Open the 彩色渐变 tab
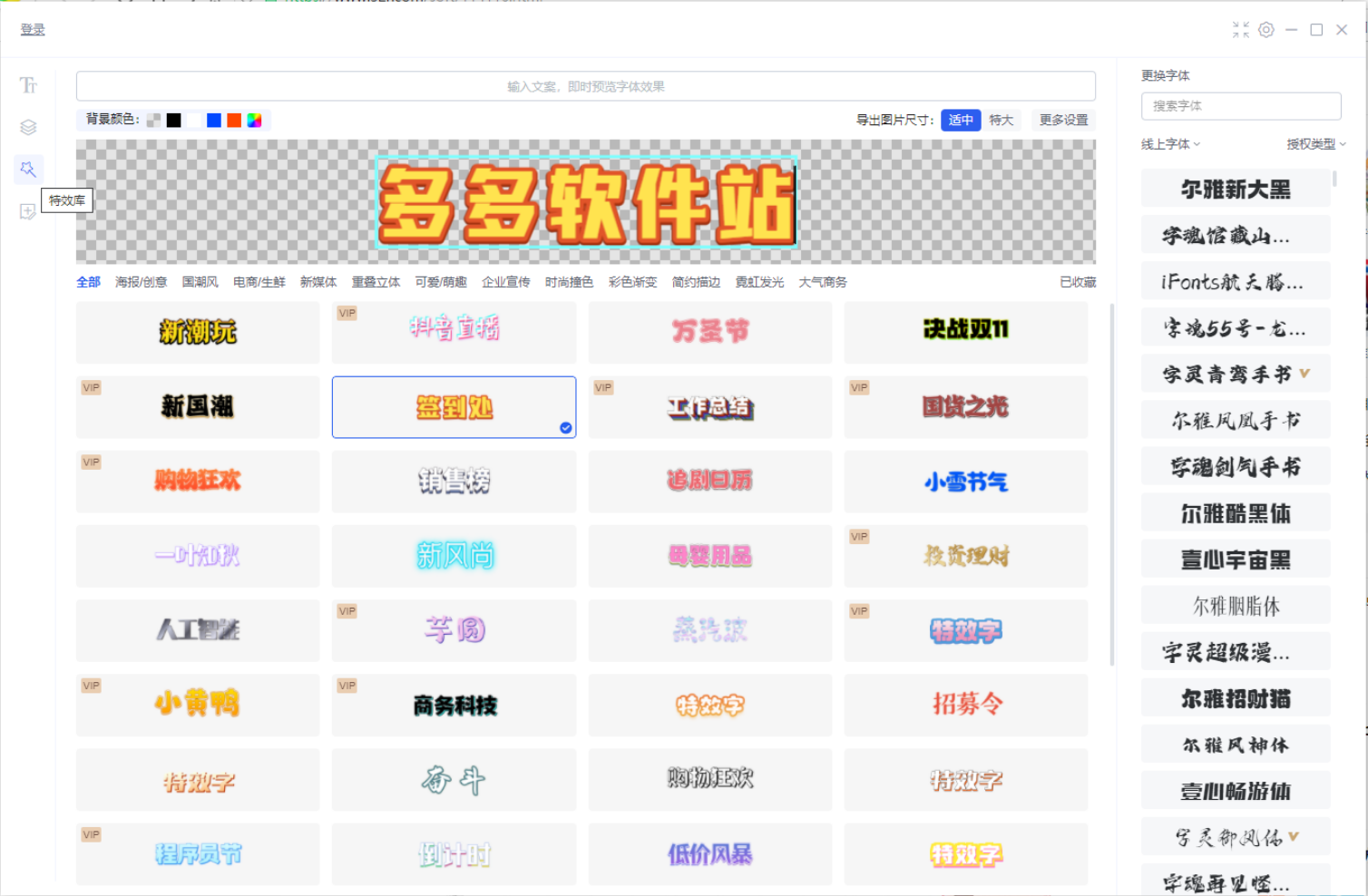Screen dimensions: 1368x896 [x=632, y=282]
